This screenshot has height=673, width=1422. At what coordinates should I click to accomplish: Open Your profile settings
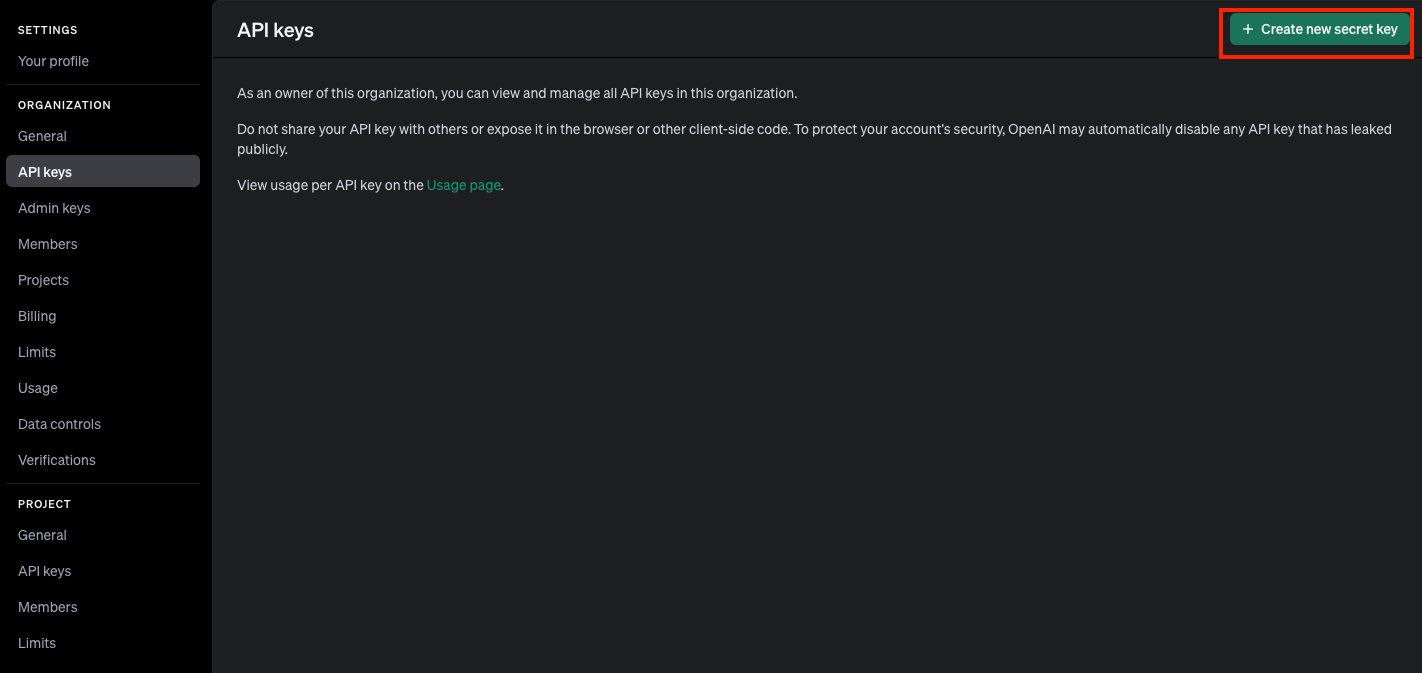[53, 61]
